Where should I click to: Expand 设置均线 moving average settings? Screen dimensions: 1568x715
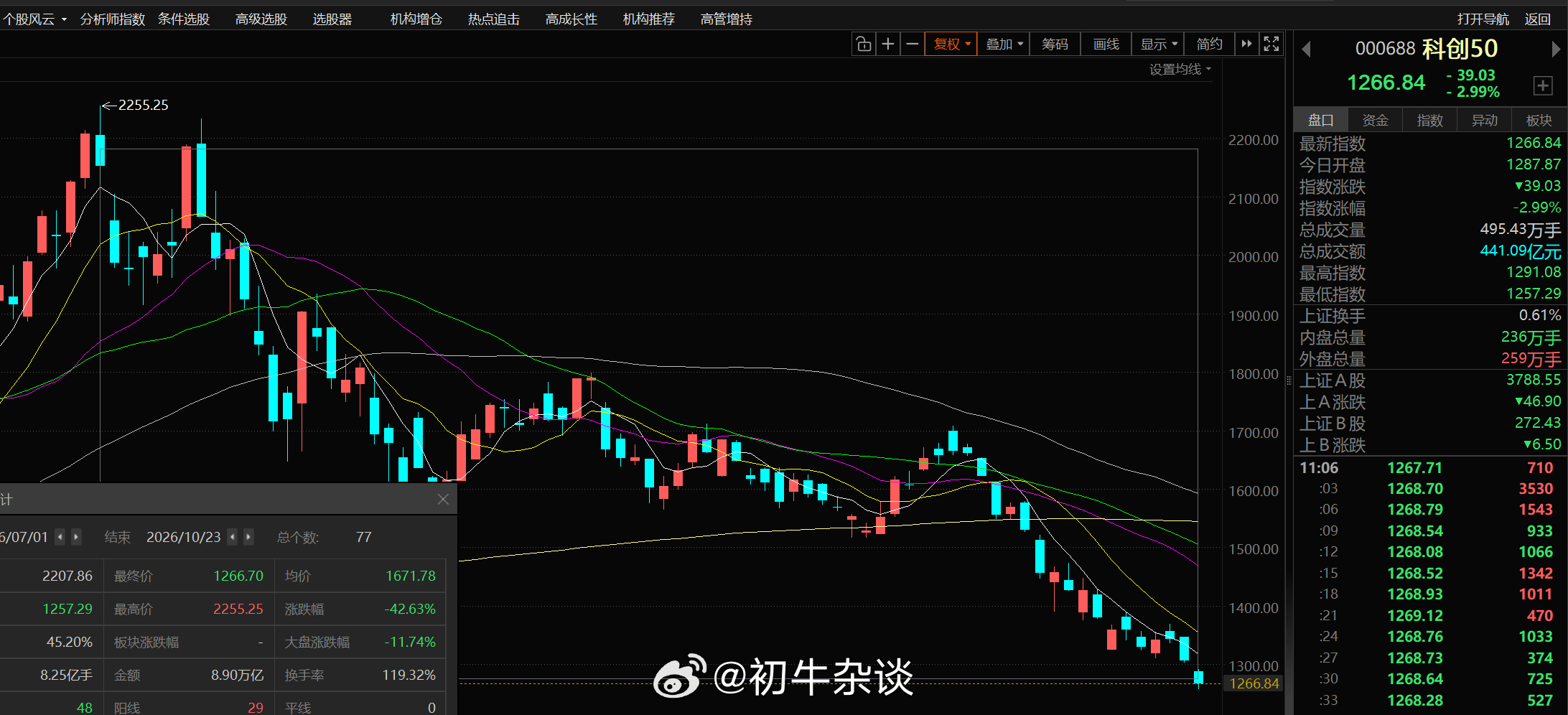[x=1180, y=70]
